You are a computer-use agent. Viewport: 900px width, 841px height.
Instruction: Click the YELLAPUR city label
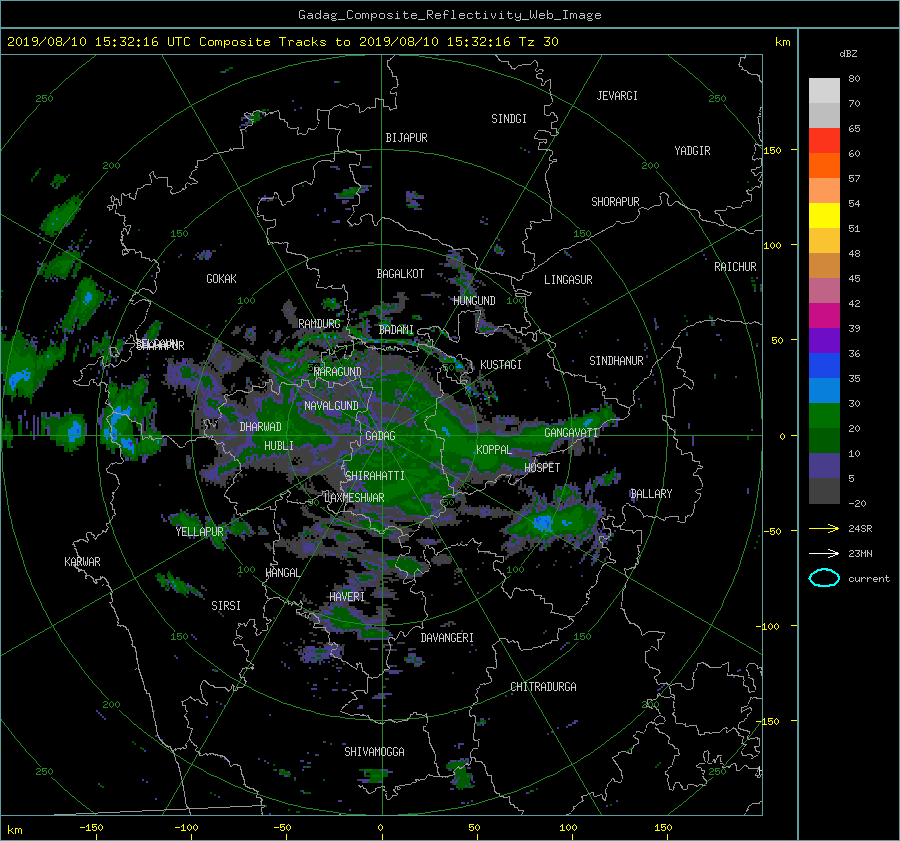[199, 532]
